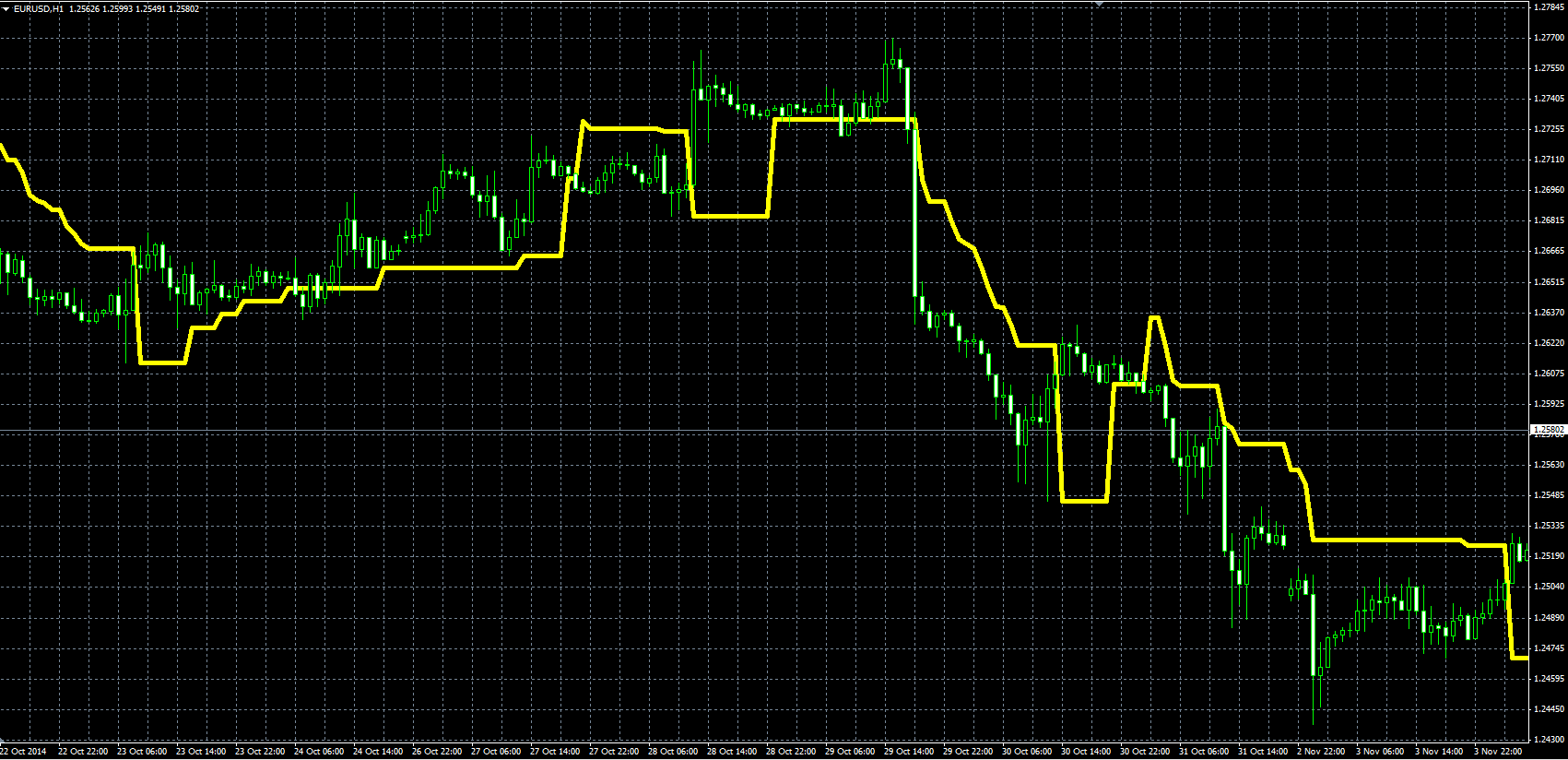
Task: Click the 30 Oct 22:00 time label
Action: point(1145,752)
